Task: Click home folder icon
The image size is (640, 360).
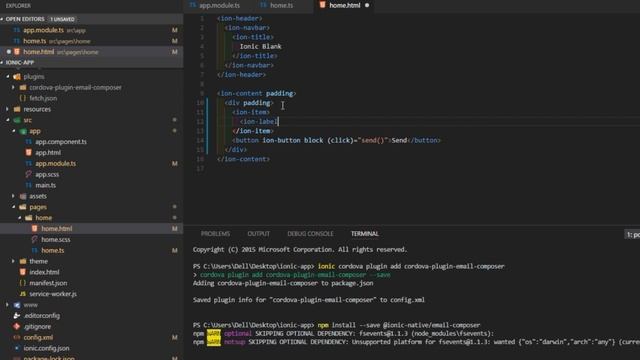Action: click(29, 218)
